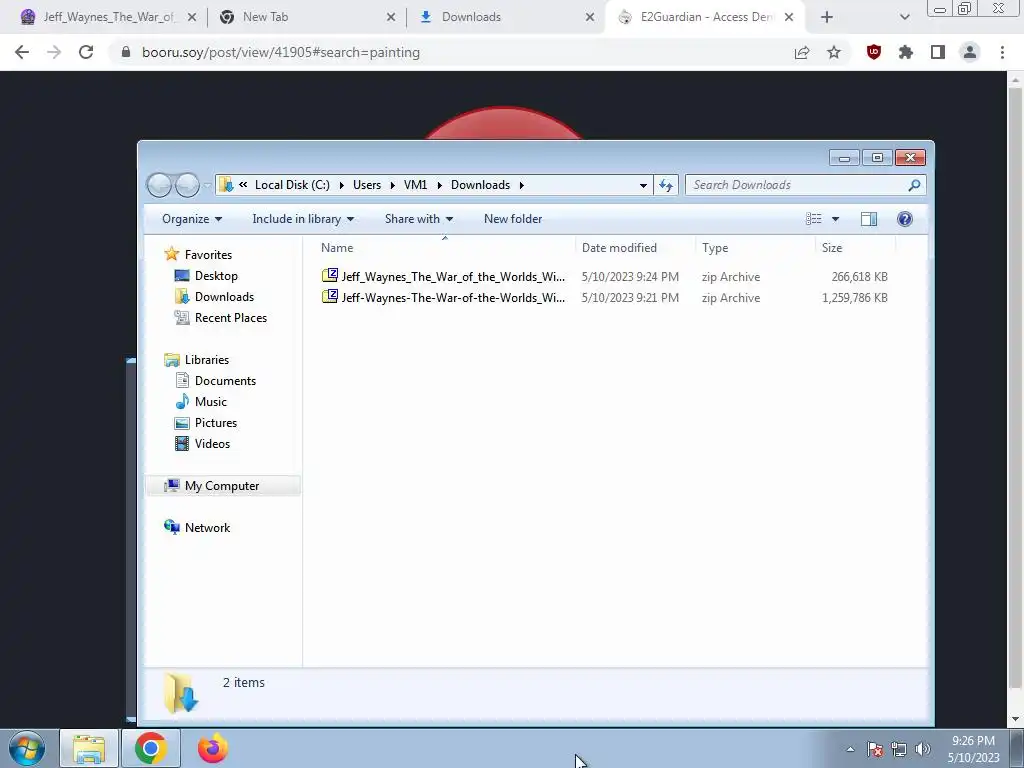Screen dimensions: 1024x768
Task: Click Users in the address breadcrumb
Action: (367, 185)
